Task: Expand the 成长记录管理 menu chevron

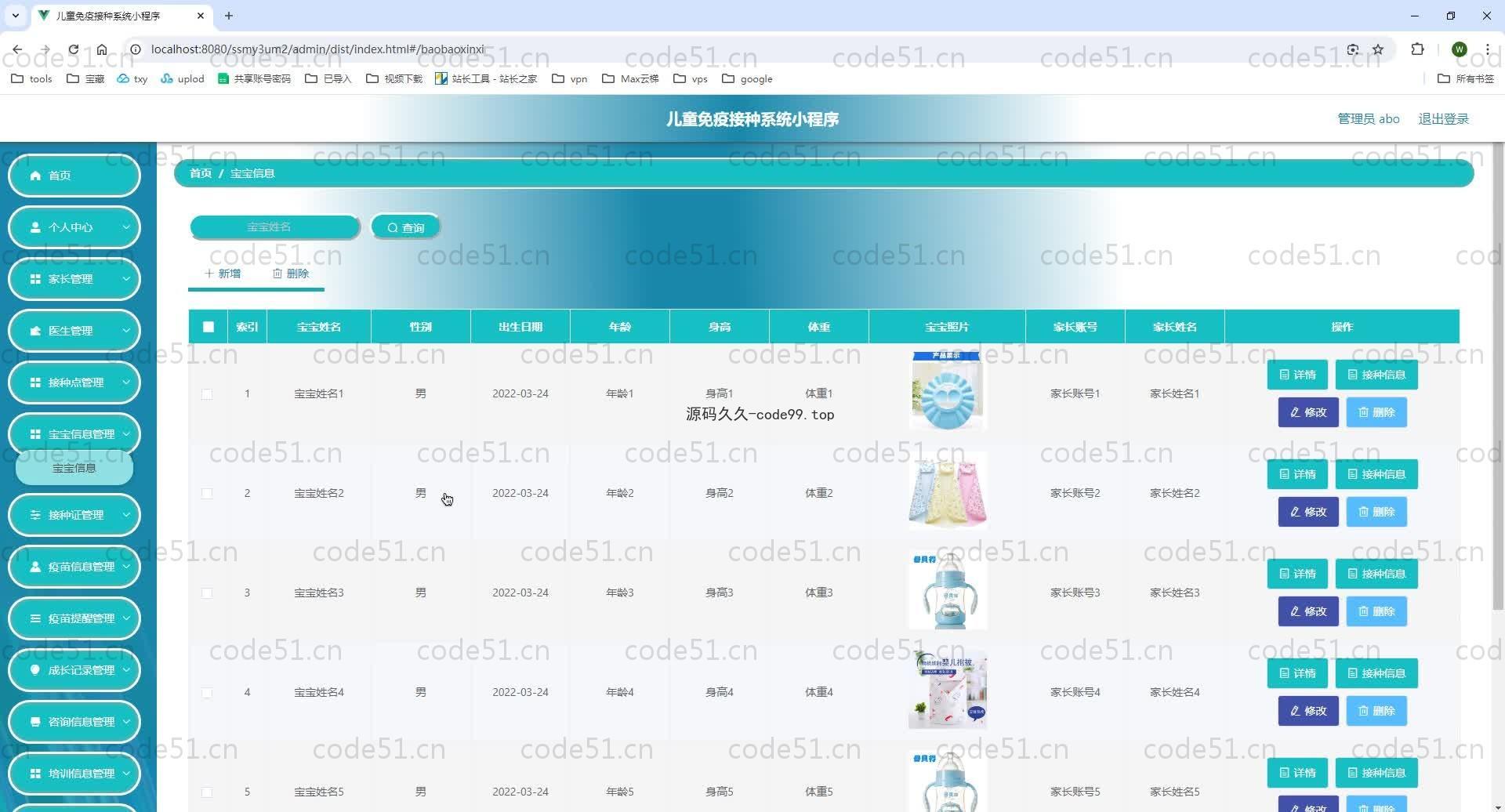Action: (x=125, y=670)
